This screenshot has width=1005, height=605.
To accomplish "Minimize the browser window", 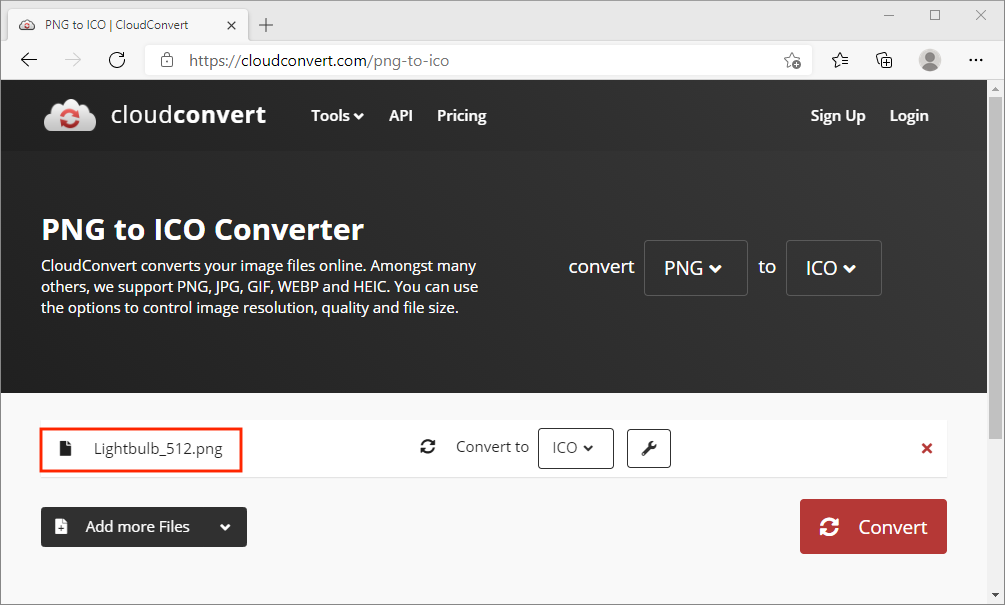I will tap(889, 15).
